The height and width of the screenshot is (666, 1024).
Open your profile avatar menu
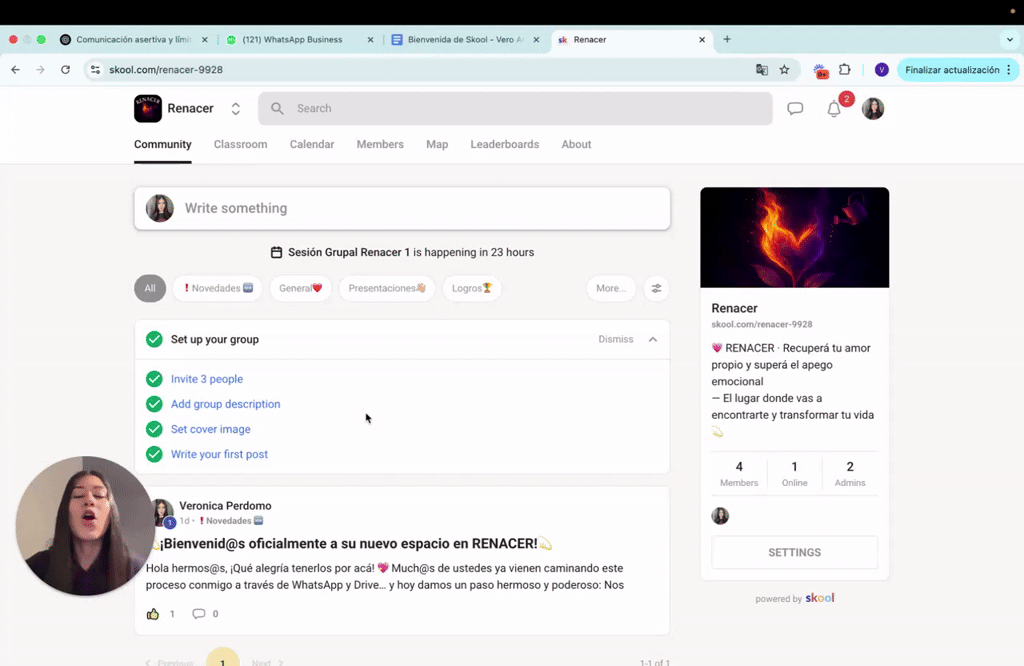pos(872,108)
